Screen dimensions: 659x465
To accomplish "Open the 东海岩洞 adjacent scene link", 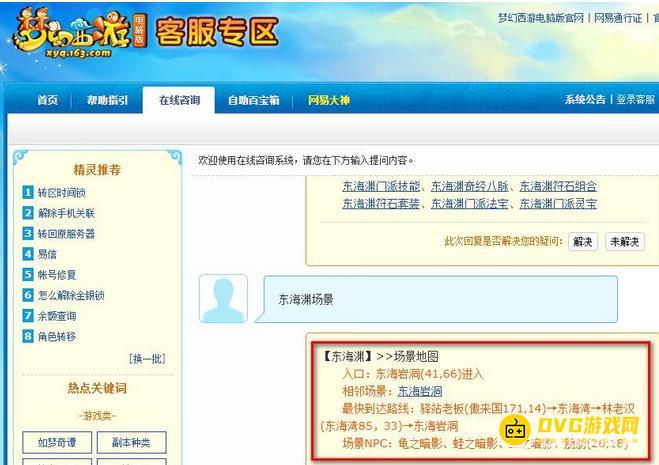I will pos(420,391).
